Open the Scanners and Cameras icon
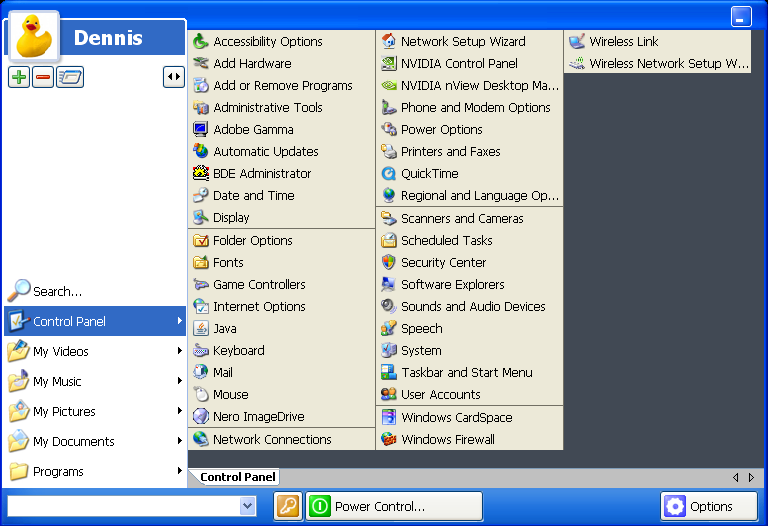Screen dimensions: 768x526 click(x=389, y=218)
